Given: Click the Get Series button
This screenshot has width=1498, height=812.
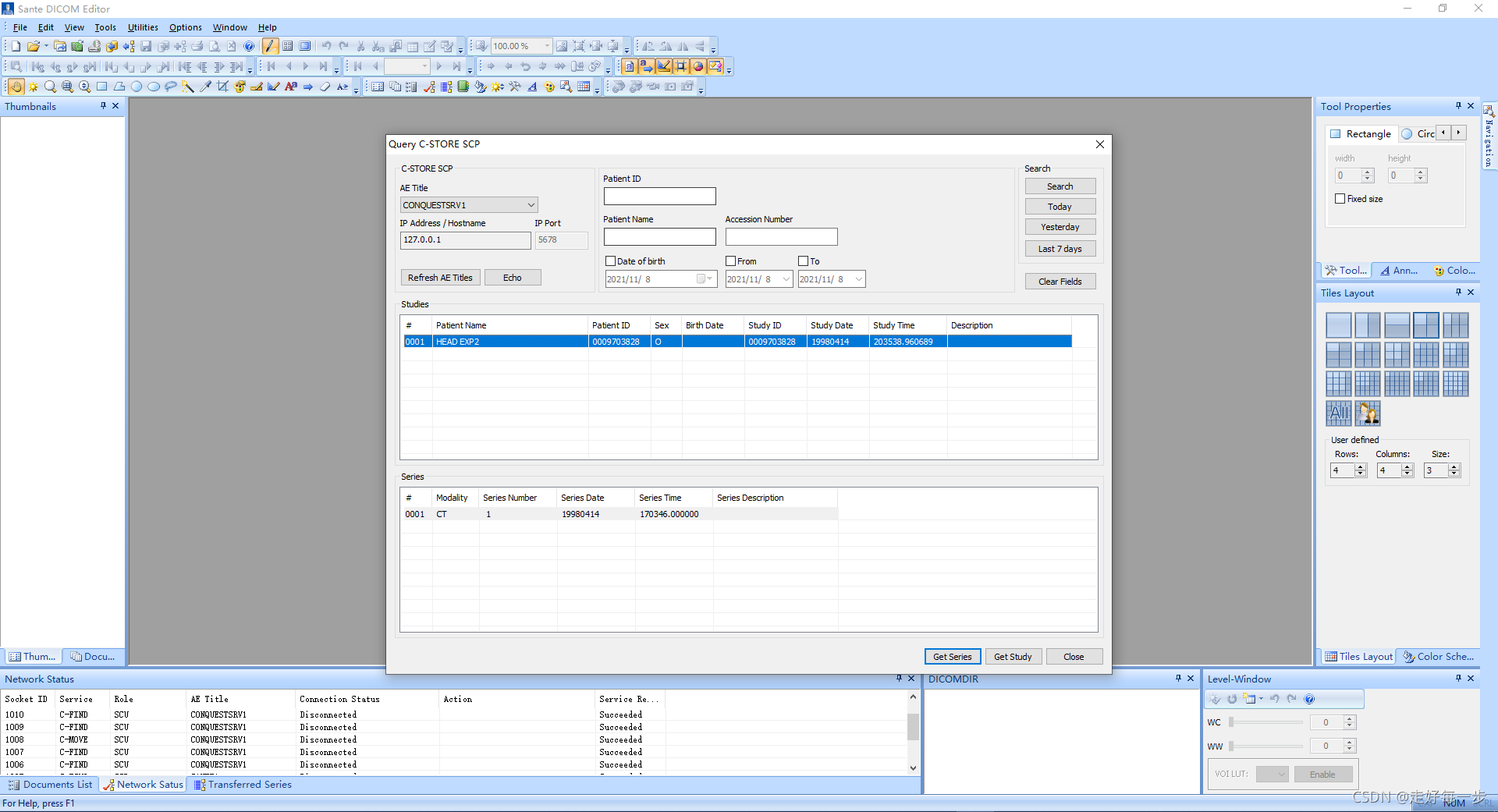Looking at the screenshot, I should (952, 657).
